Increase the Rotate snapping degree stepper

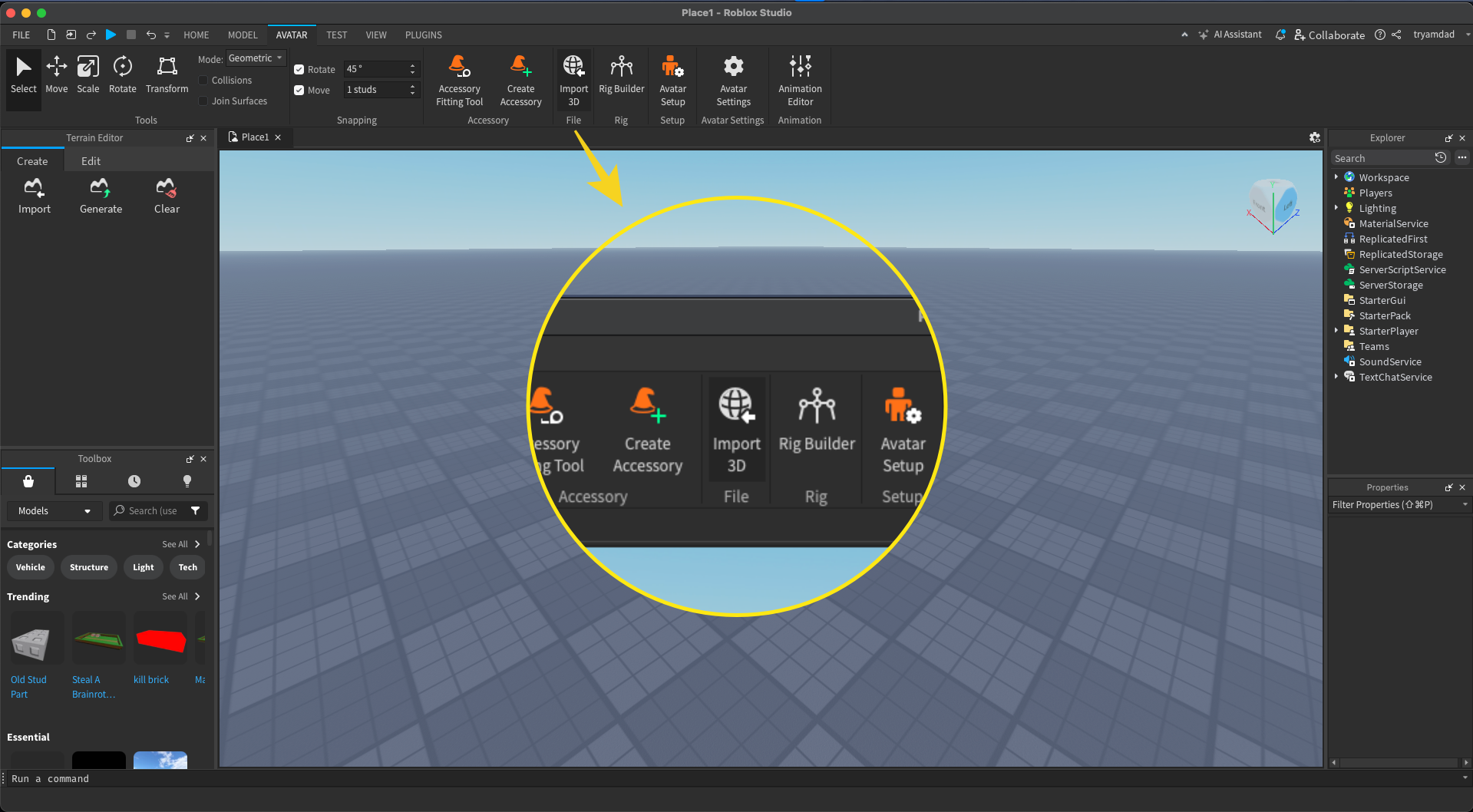click(413, 65)
